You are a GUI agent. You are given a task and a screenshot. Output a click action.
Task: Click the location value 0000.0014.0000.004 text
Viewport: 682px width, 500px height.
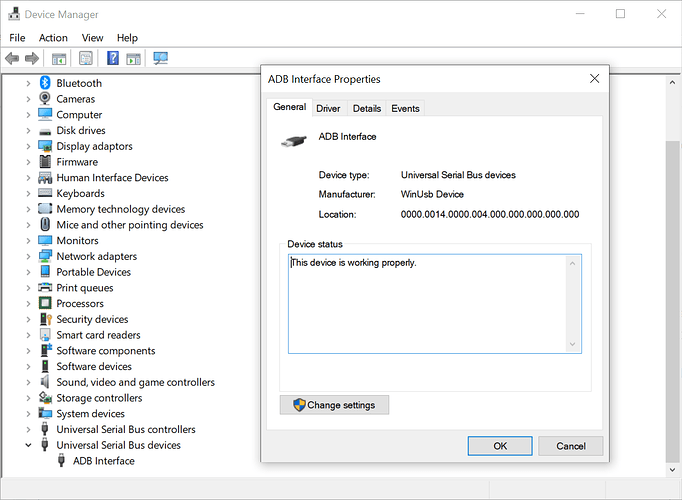[x=490, y=214]
